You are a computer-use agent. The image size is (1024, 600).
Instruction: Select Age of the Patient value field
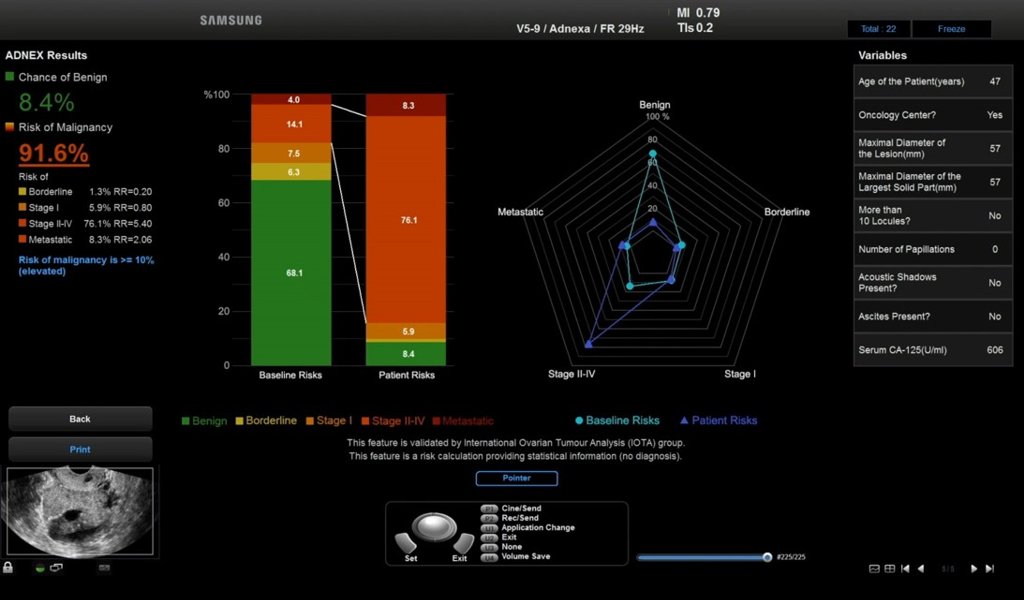coord(933,82)
